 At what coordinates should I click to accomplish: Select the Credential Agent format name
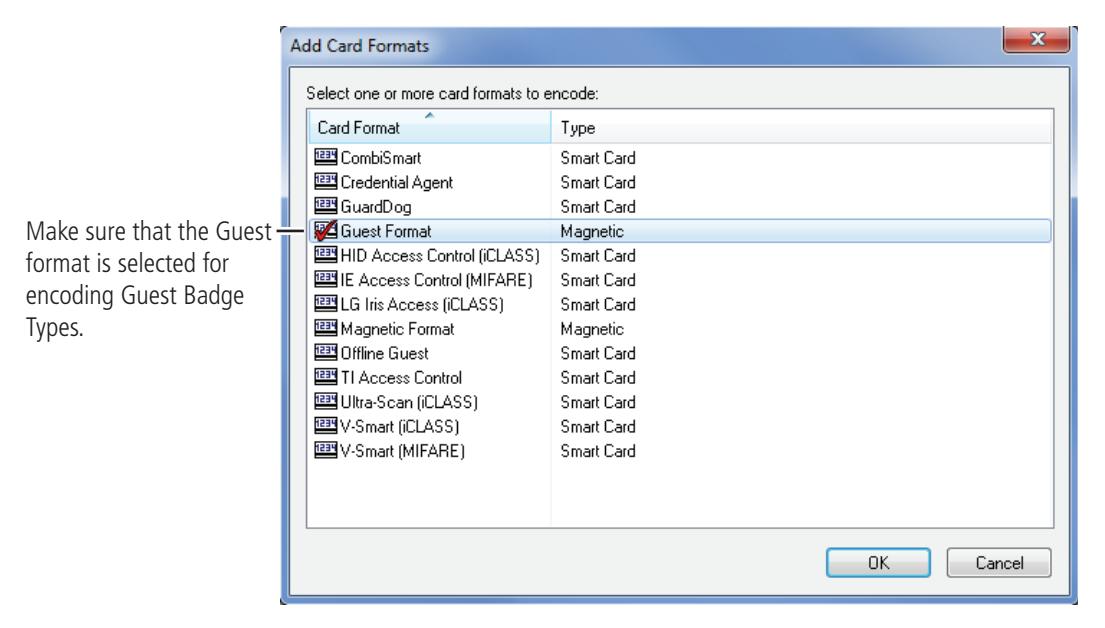[396, 183]
